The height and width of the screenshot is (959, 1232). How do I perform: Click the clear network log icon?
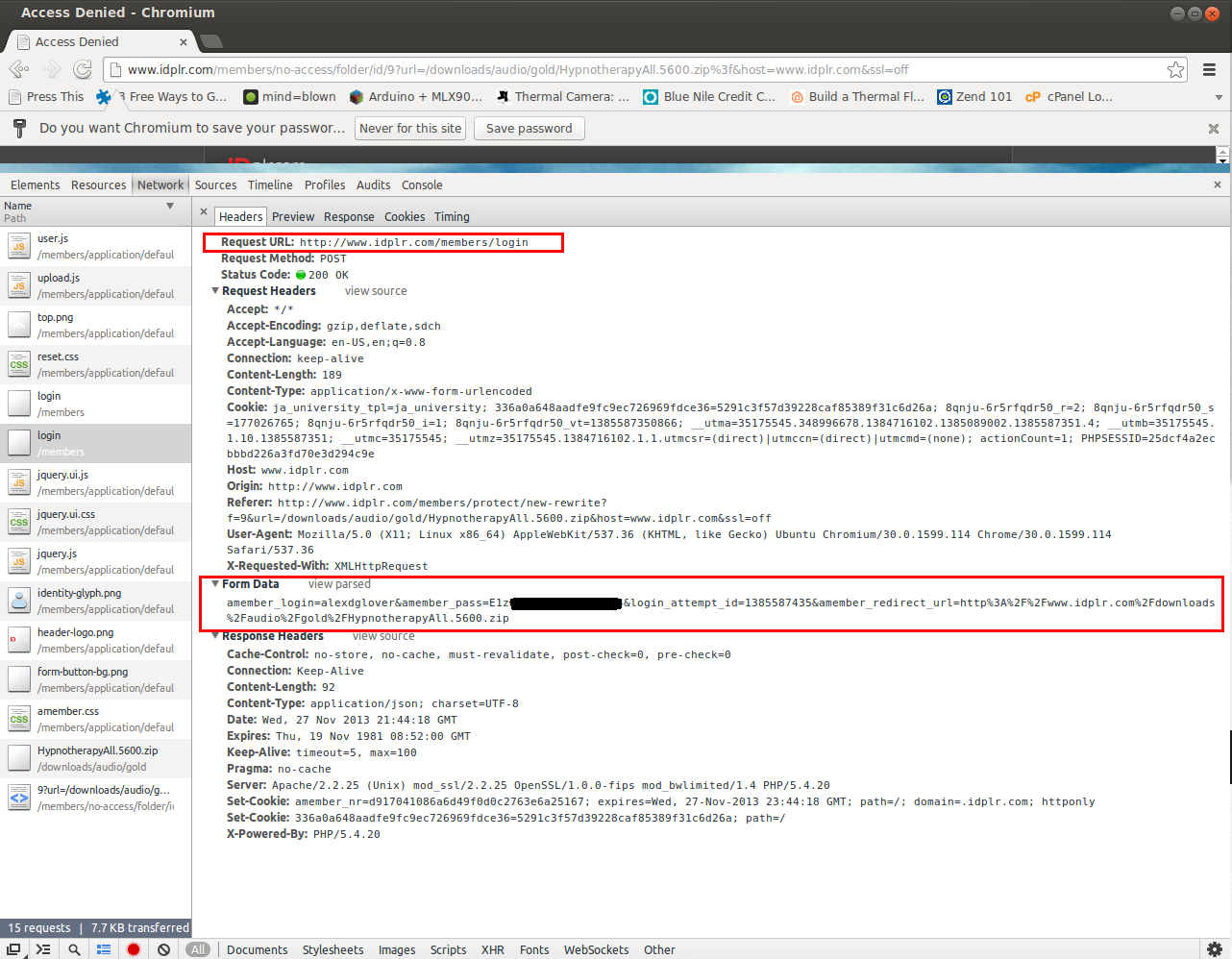click(164, 949)
